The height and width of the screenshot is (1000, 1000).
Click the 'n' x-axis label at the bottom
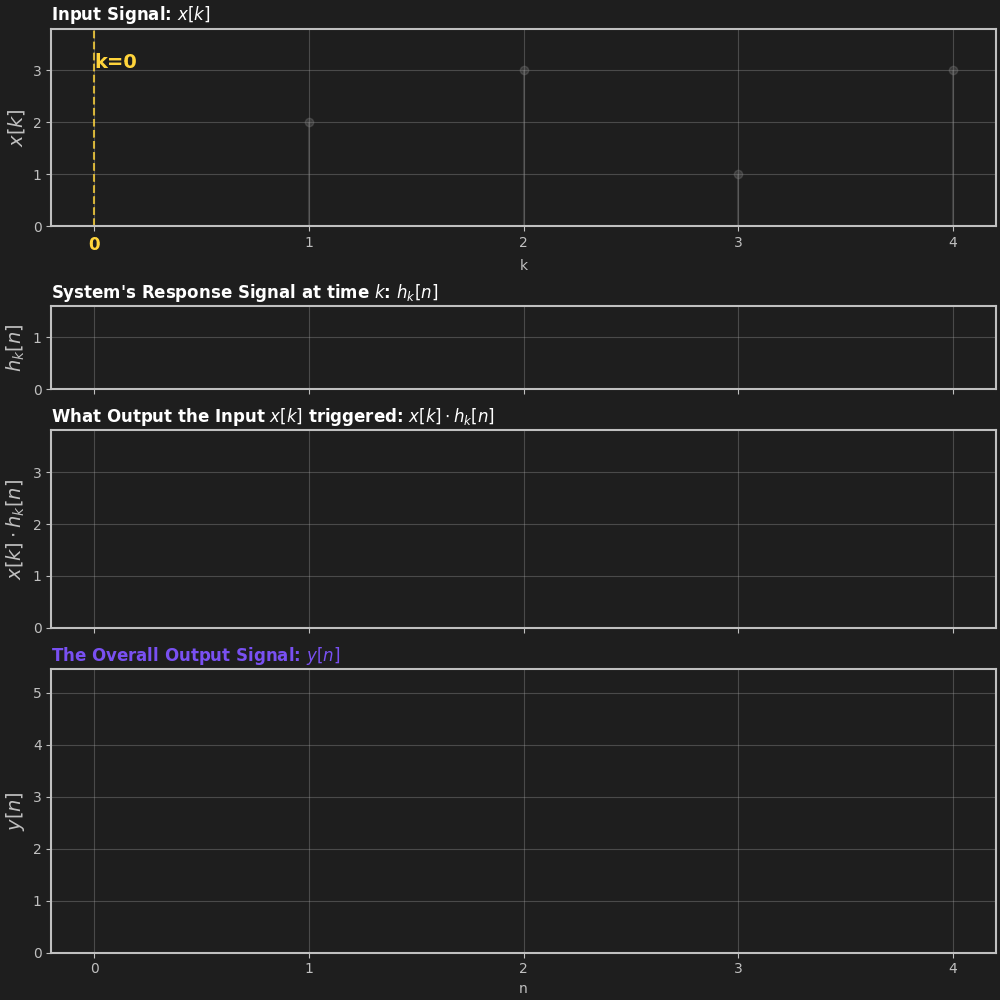point(523,988)
